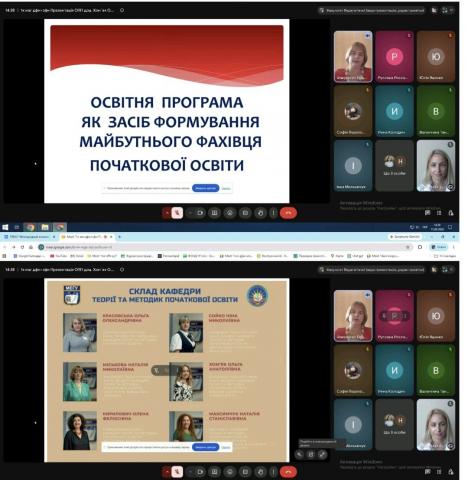Select the green 'B' participant tile in lower grid
This screenshot has width=468, height=480.
436,370
